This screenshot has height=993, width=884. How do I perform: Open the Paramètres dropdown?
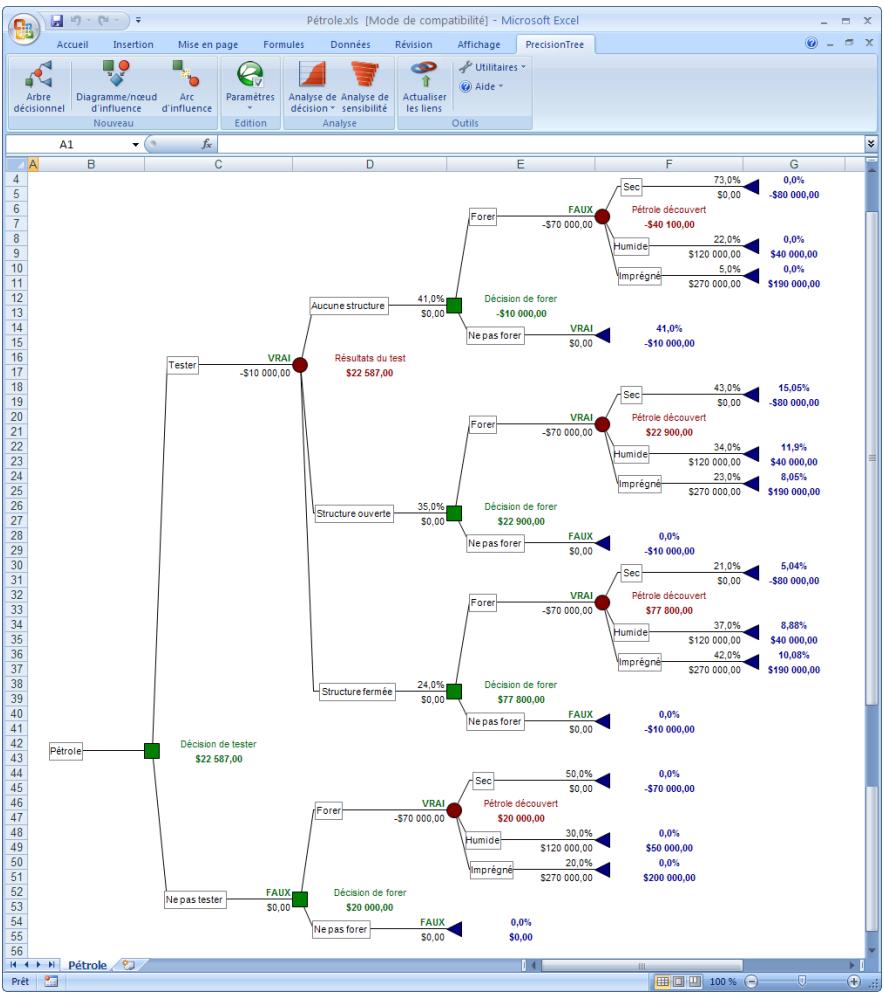pyautogui.click(x=252, y=90)
